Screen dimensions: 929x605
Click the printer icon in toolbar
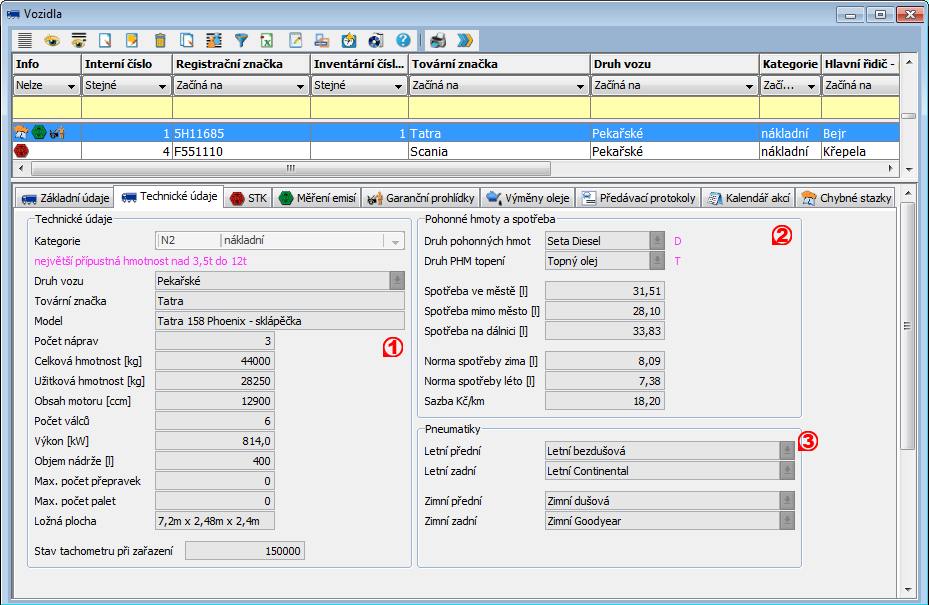(438, 41)
